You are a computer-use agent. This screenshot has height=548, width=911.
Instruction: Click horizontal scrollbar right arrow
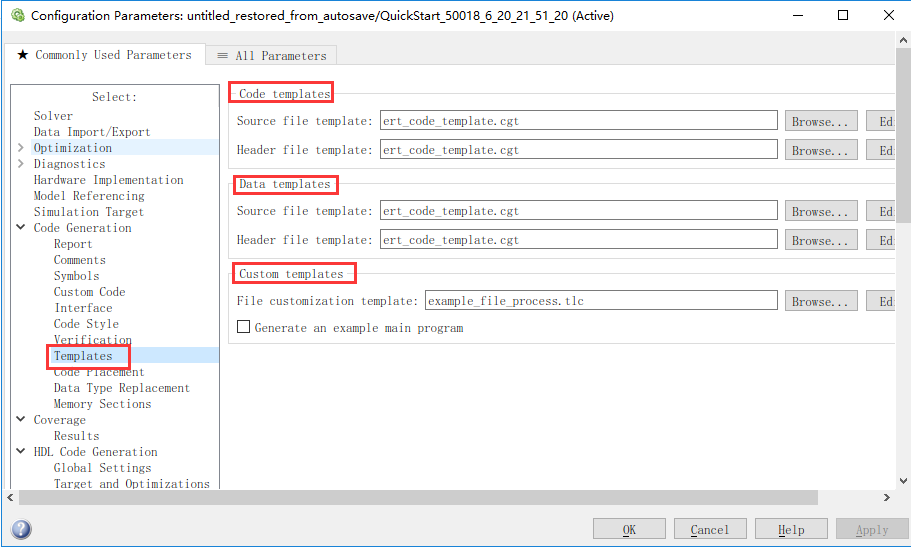pos(887,497)
